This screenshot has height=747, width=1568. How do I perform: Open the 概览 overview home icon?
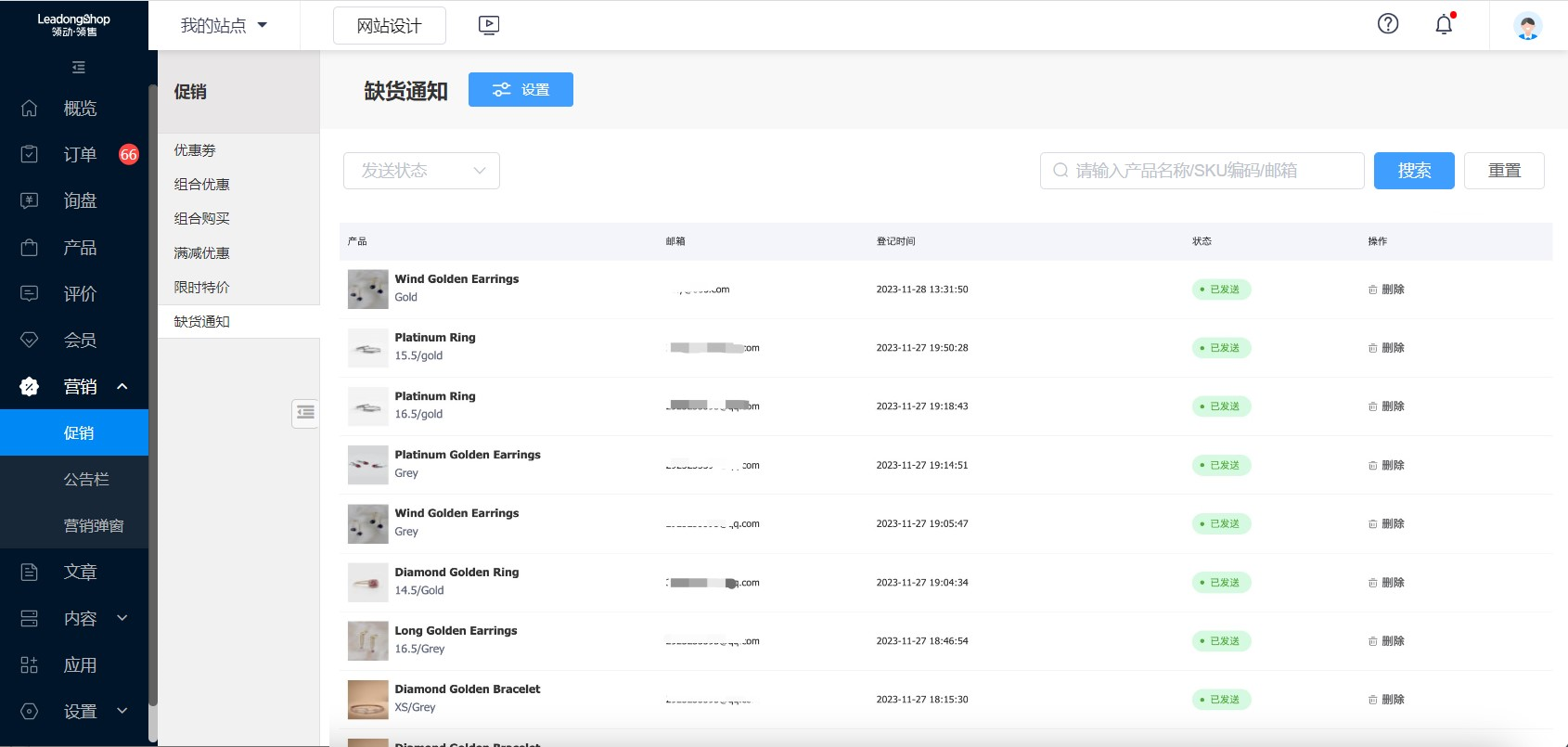[x=30, y=109]
